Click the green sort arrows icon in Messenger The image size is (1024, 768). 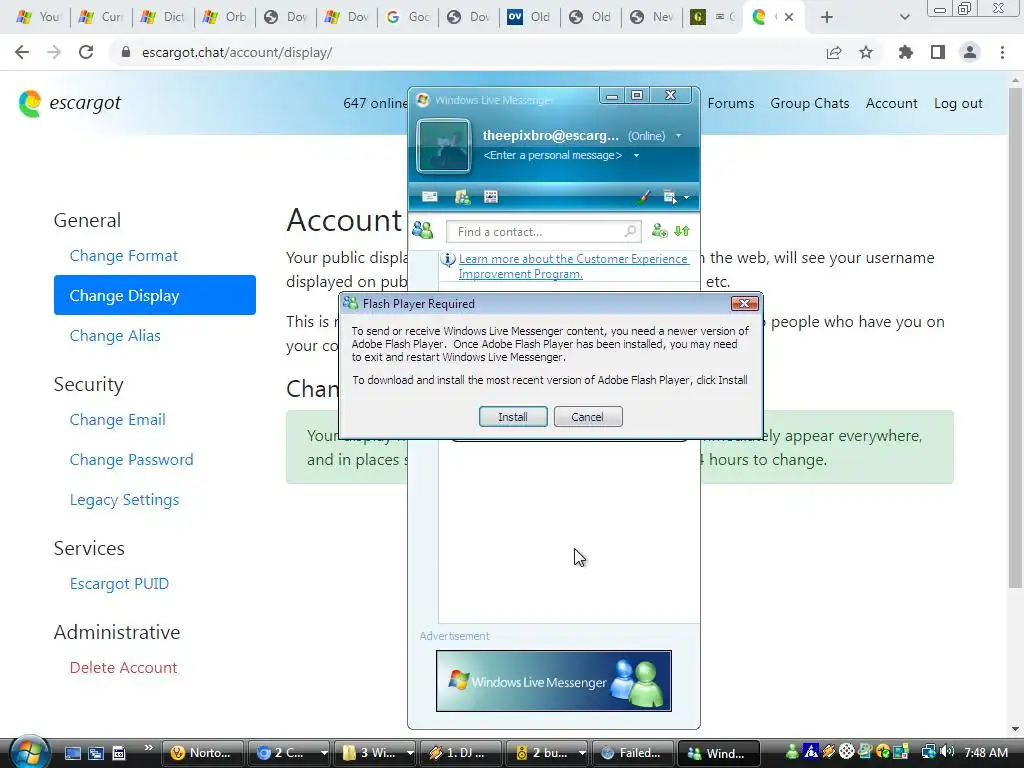click(682, 231)
